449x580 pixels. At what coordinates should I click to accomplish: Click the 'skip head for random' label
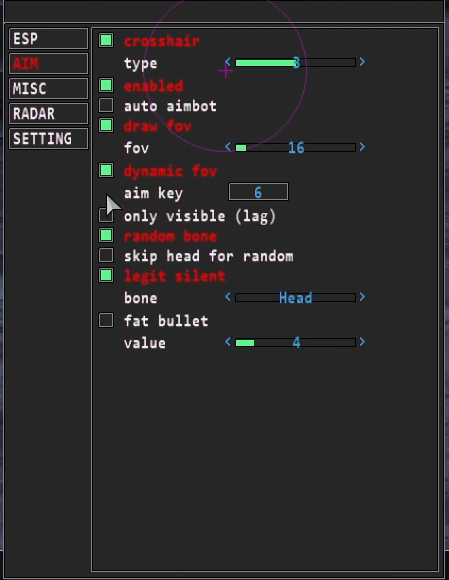click(x=209, y=256)
